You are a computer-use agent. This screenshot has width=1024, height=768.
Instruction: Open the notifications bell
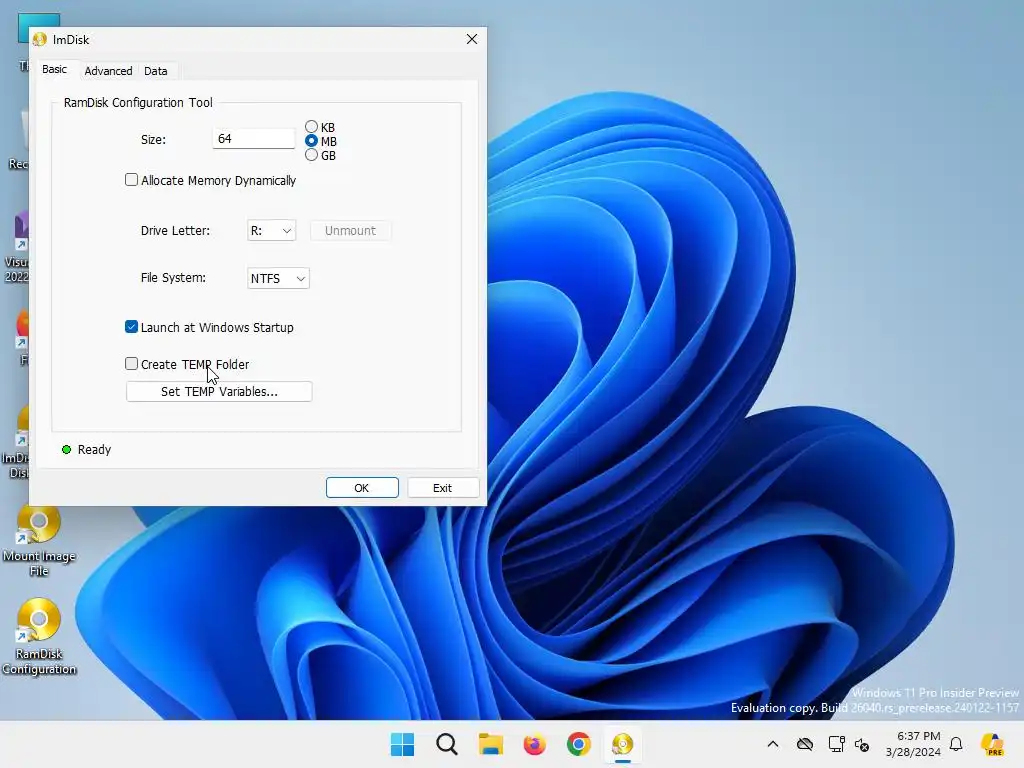(956, 744)
